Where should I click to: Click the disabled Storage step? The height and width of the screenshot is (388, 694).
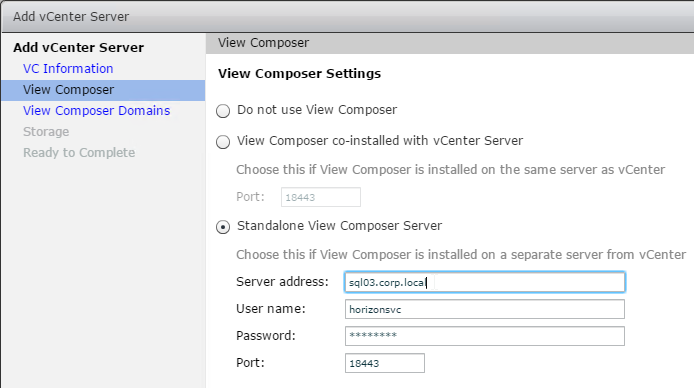point(46,132)
